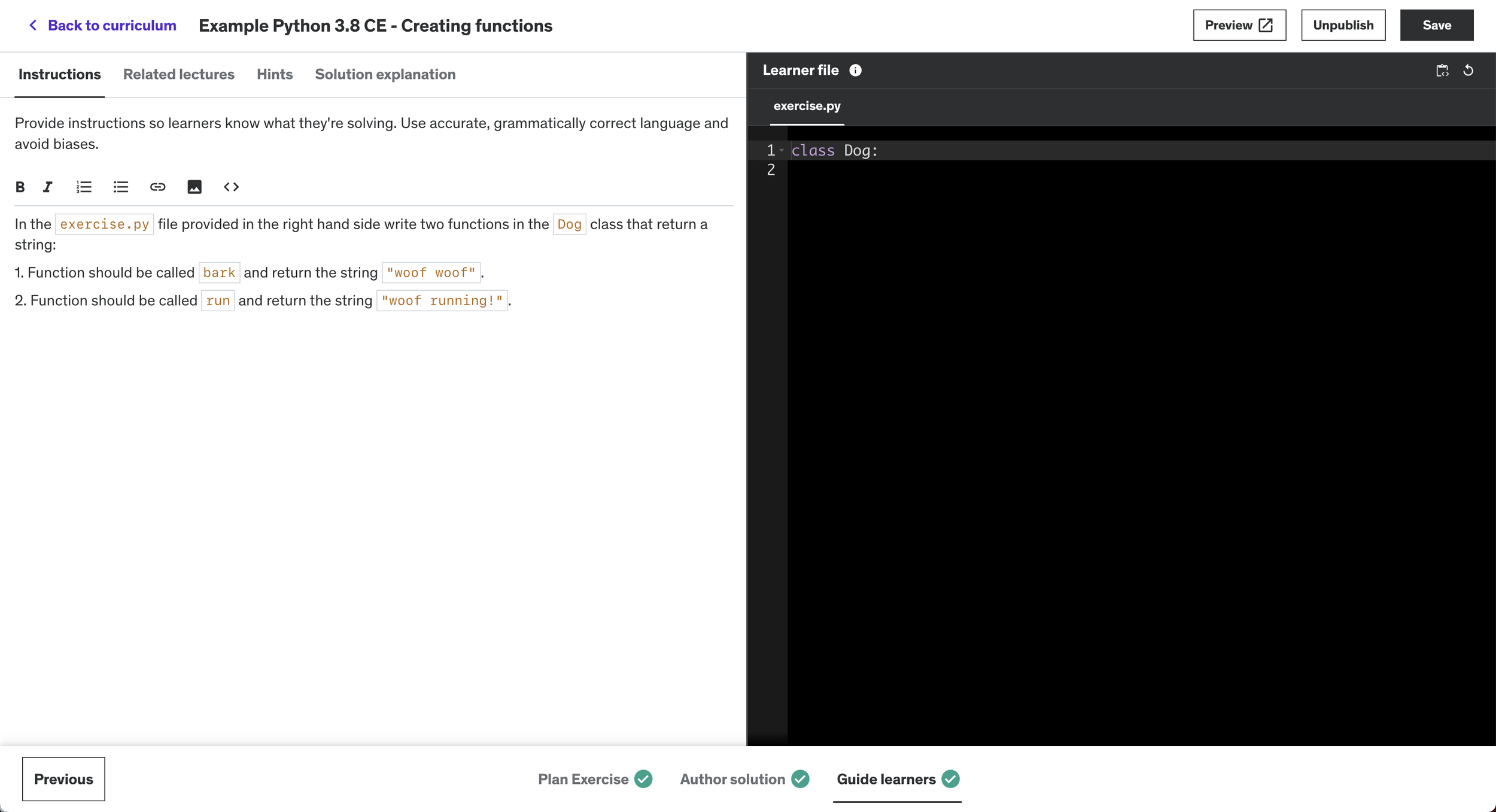Reset the learner file contents
Viewport: 1496px width, 812px height.
1468,71
